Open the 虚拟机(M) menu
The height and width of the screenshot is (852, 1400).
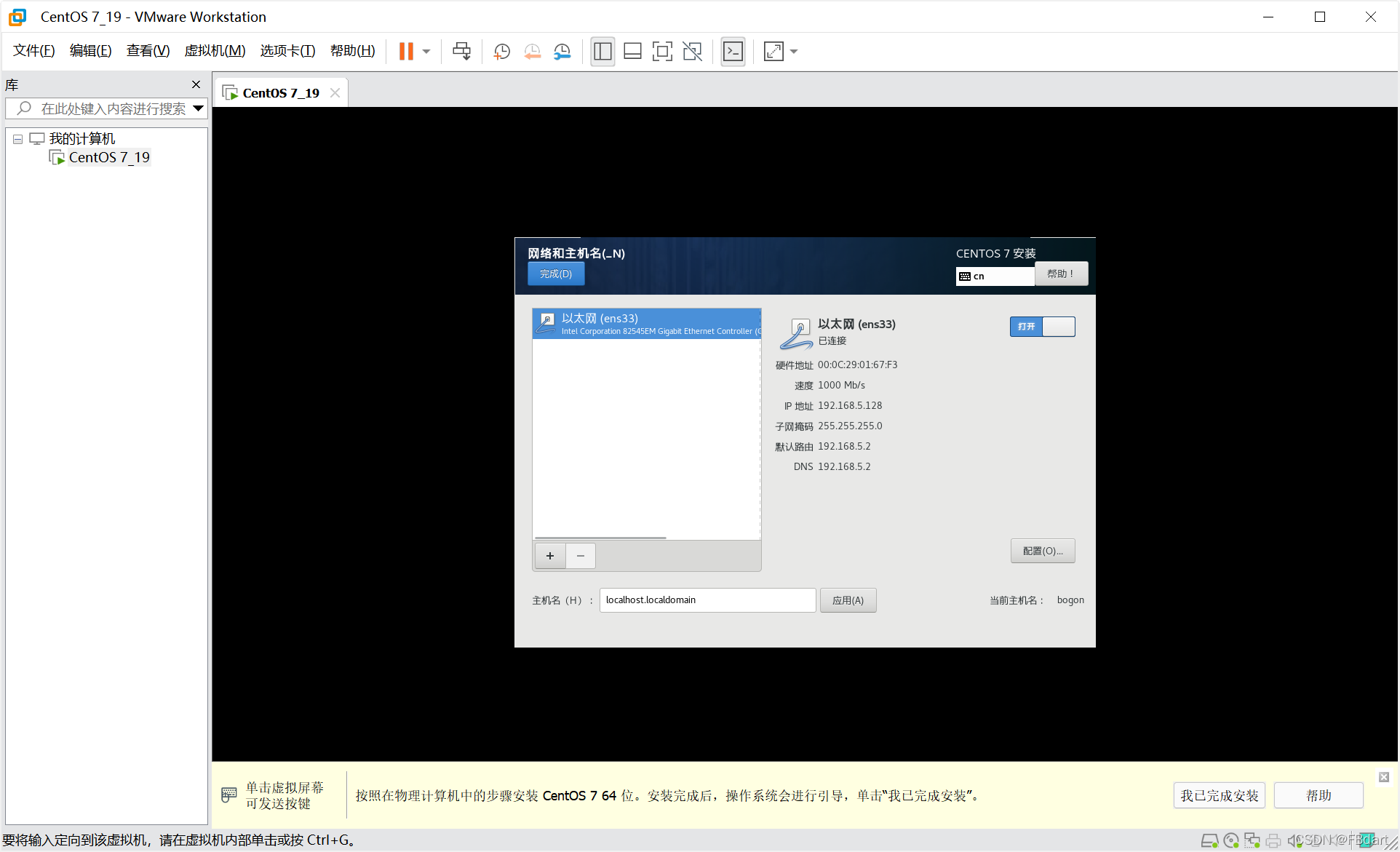[x=215, y=51]
